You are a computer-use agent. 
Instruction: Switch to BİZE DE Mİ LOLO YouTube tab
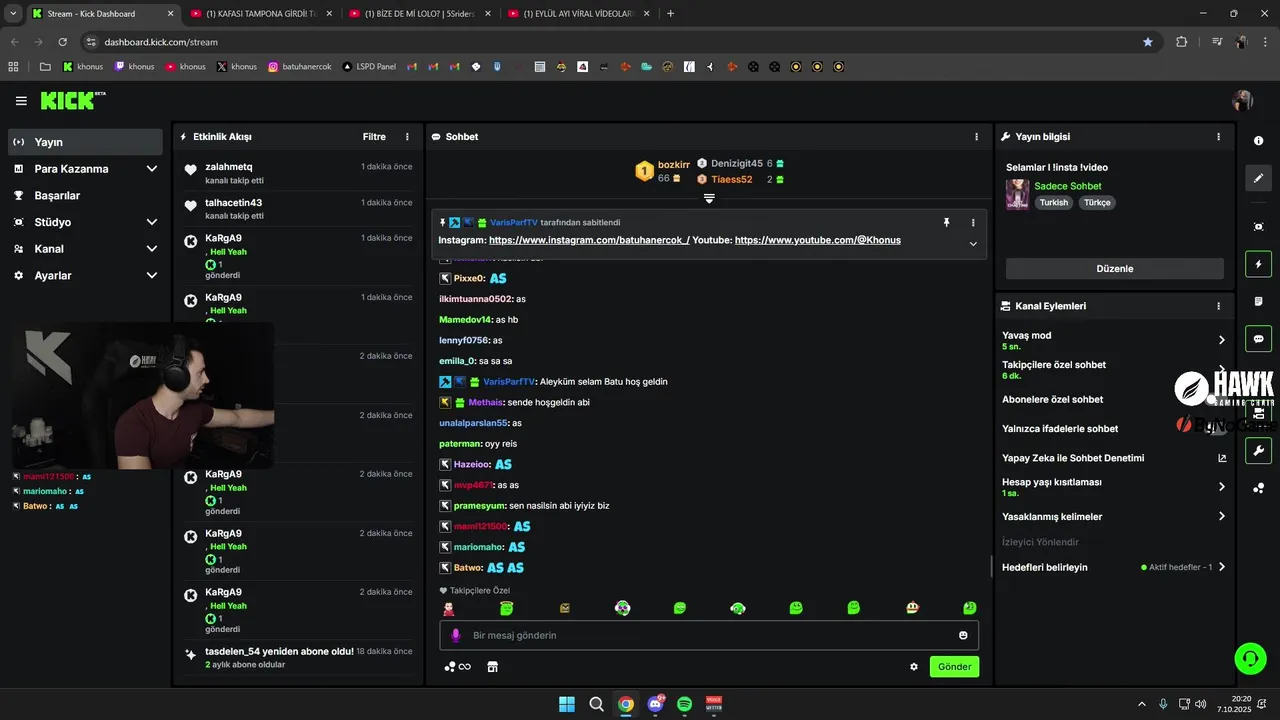418,14
